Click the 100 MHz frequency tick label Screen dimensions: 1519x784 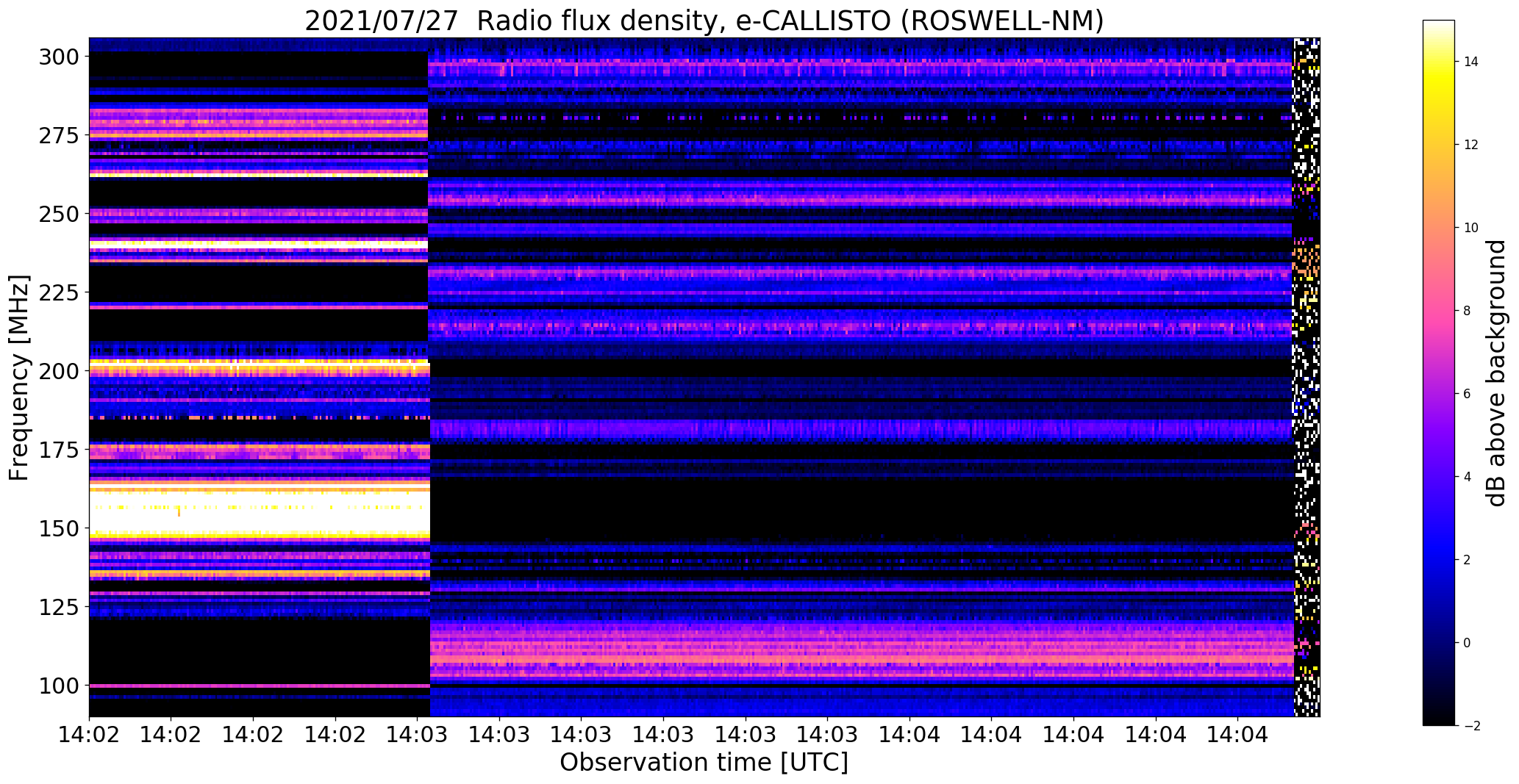tap(59, 686)
